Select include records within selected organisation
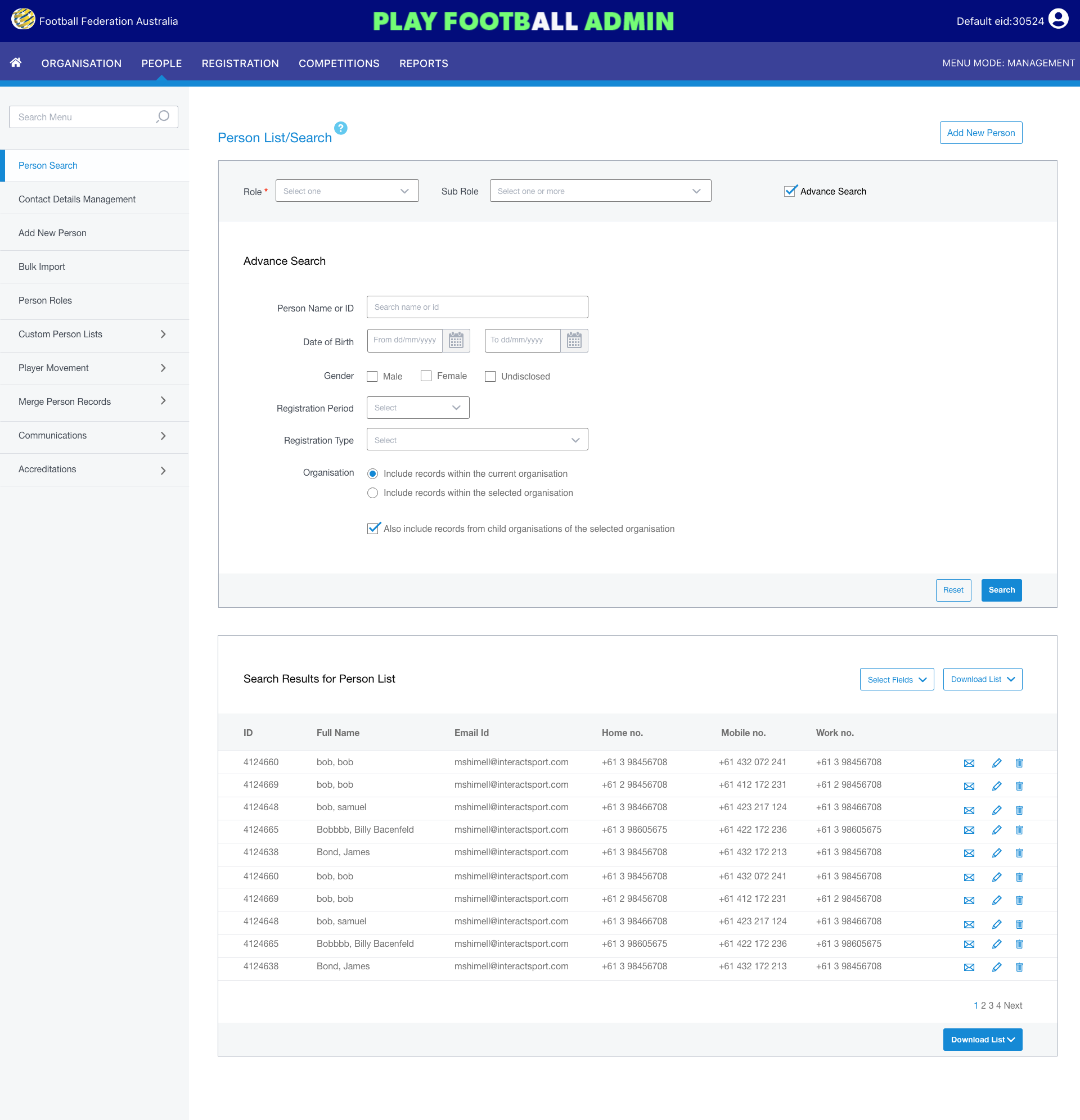Image resolution: width=1080 pixels, height=1120 pixels. click(373, 493)
